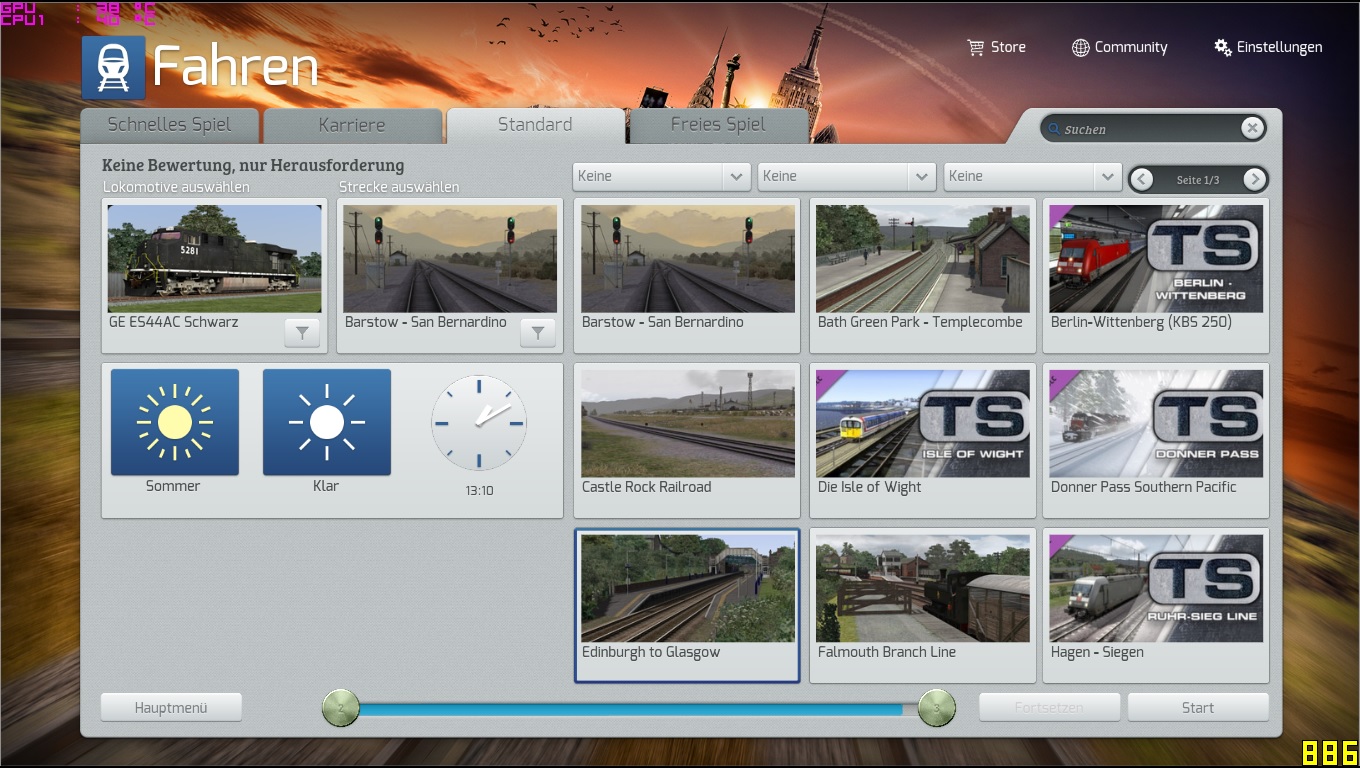Click the Fahren train logo icon
Screen dimensions: 1360x768
[114, 68]
